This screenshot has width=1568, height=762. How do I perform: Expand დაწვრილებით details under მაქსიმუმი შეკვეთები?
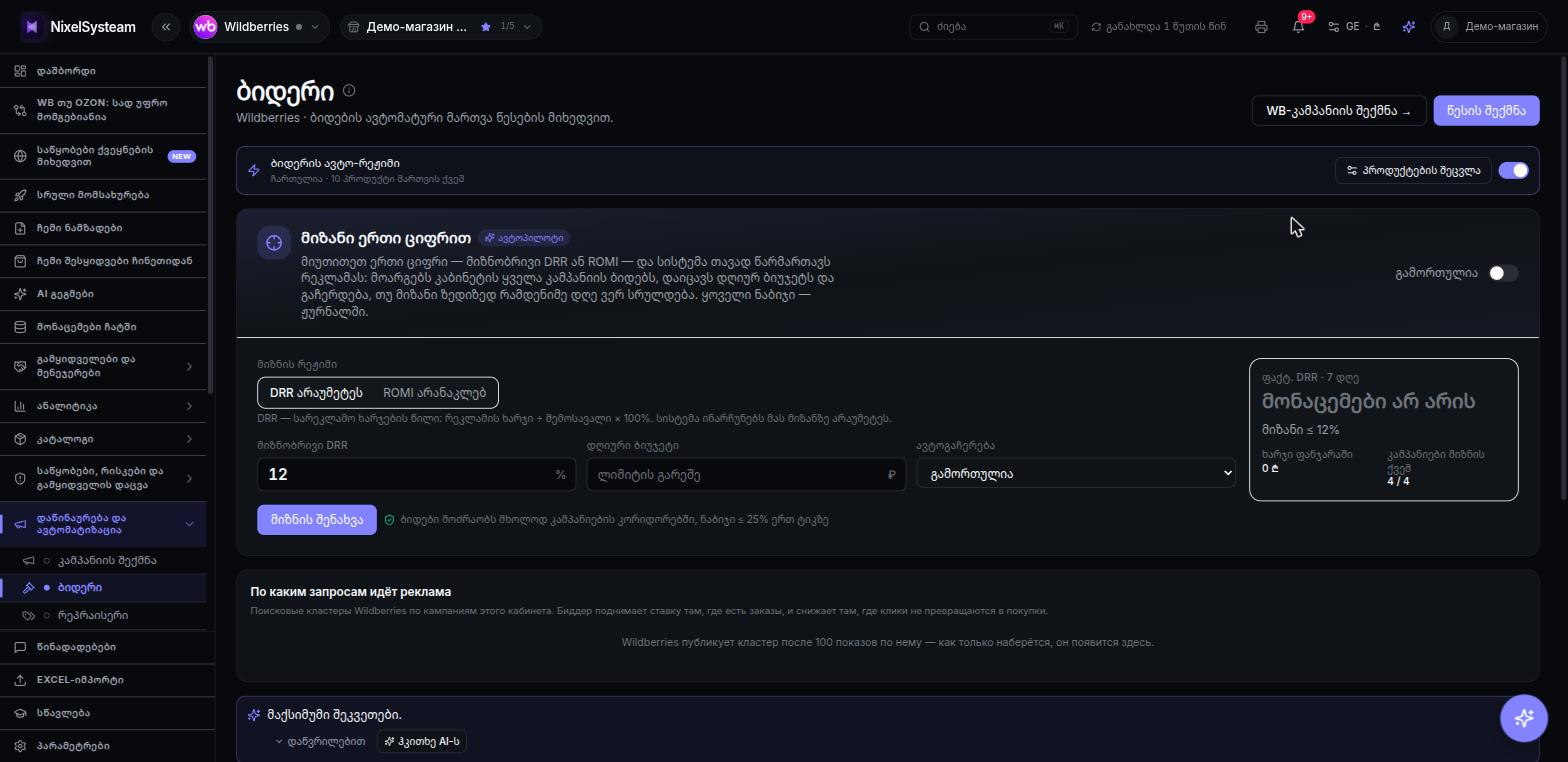(321, 741)
